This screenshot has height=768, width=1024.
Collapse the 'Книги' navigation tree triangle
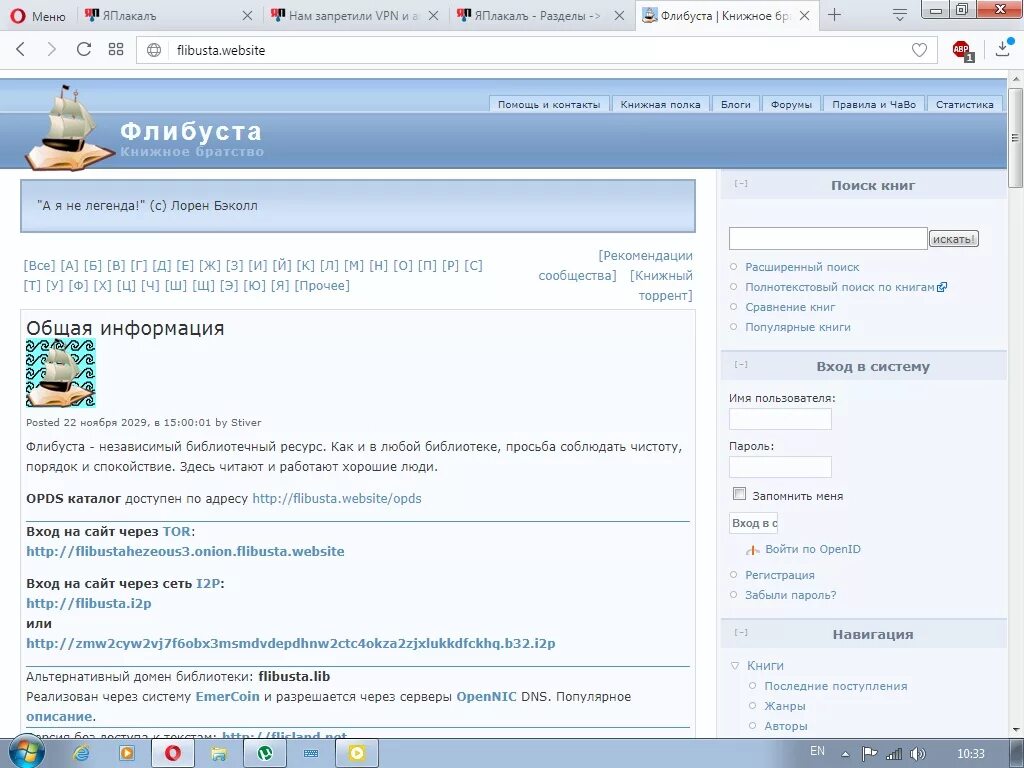click(735, 666)
